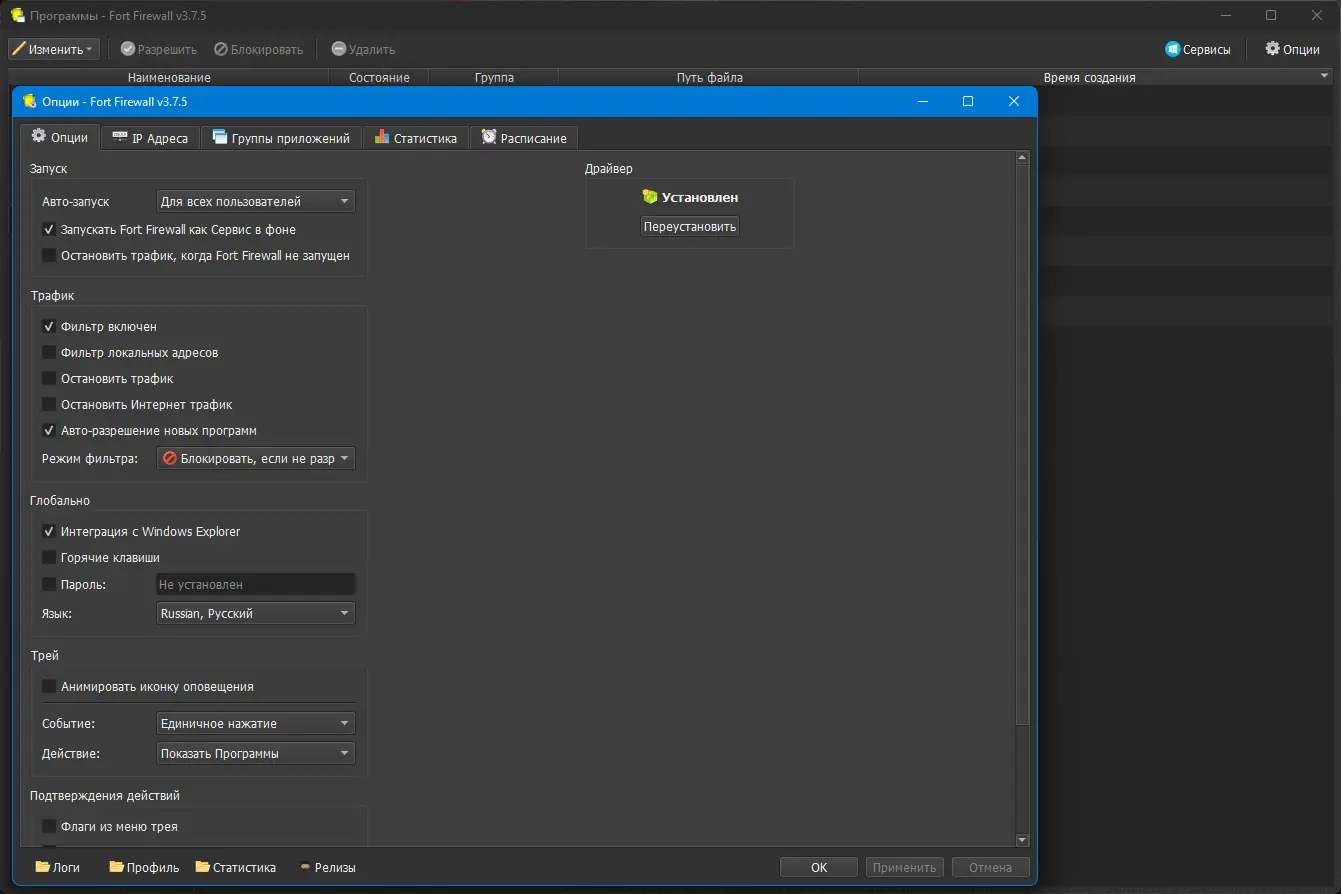Open the Действие dropdown

[x=256, y=753]
